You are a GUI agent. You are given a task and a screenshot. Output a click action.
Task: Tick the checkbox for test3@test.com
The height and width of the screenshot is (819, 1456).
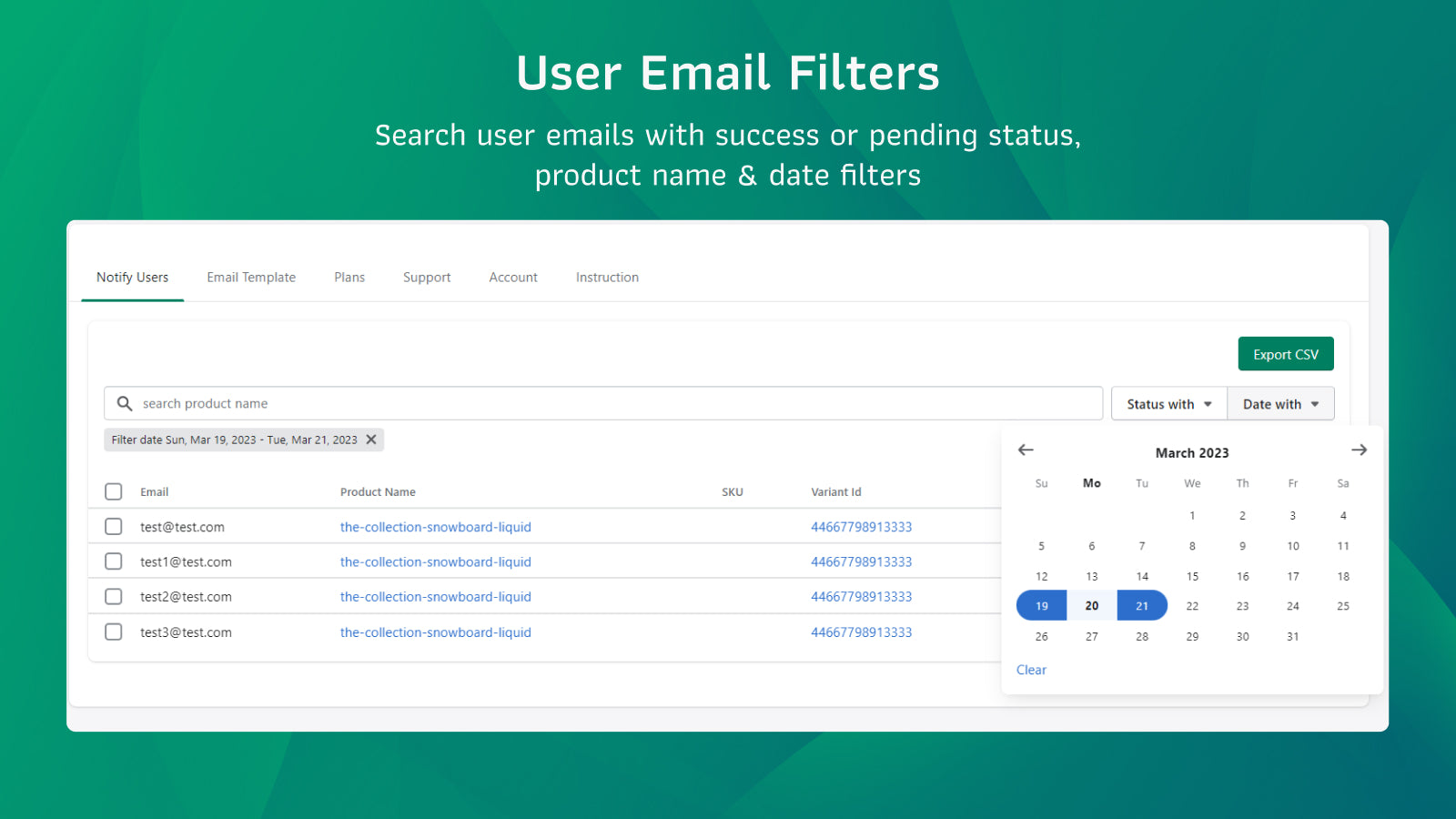click(114, 632)
